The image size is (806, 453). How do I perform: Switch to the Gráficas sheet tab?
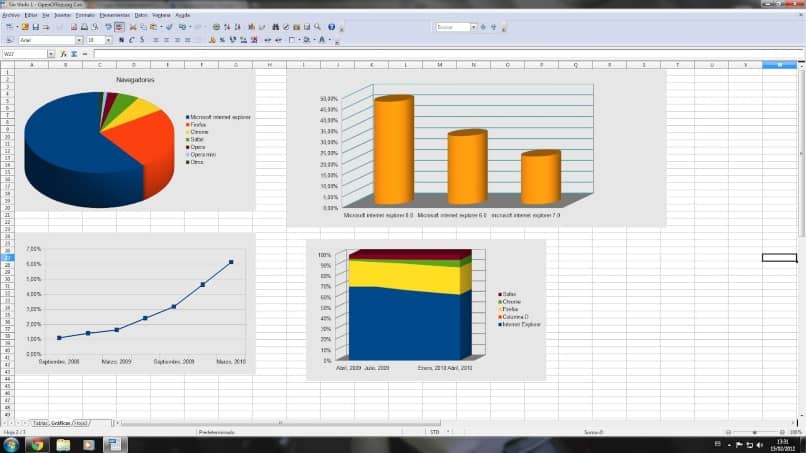pos(61,423)
